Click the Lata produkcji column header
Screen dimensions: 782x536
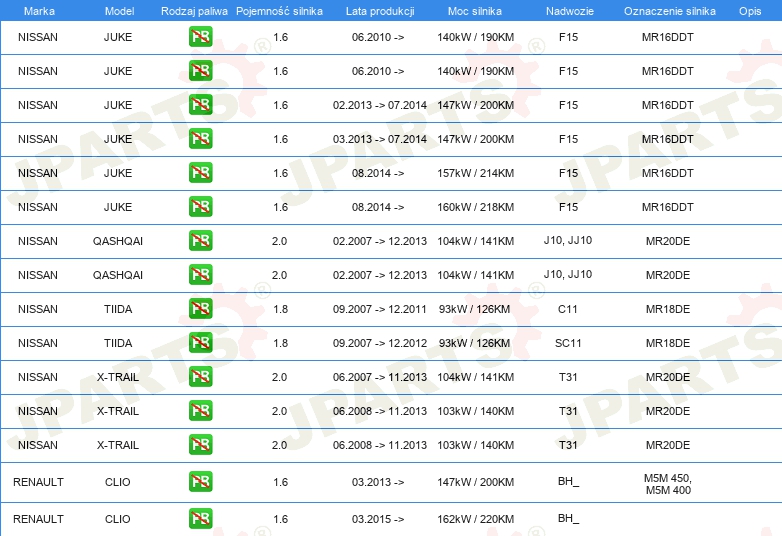point(380,11)
